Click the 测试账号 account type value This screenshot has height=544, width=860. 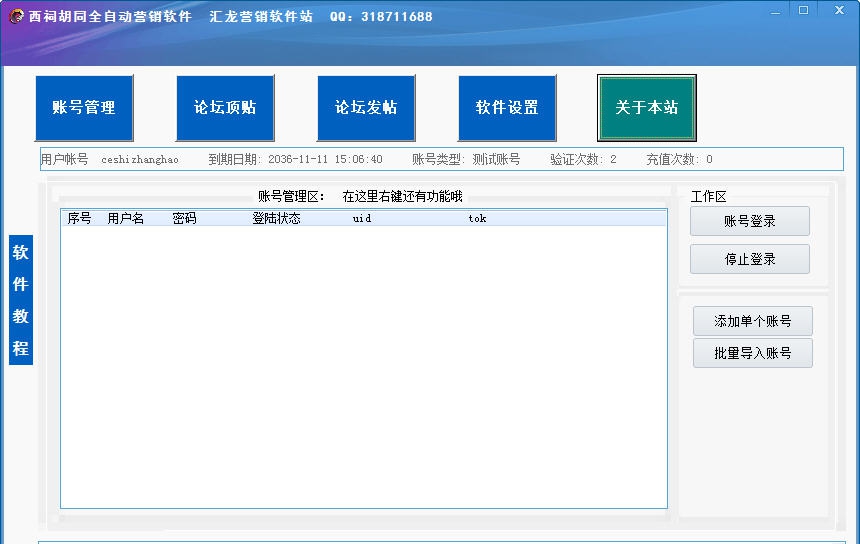(496, 160)
